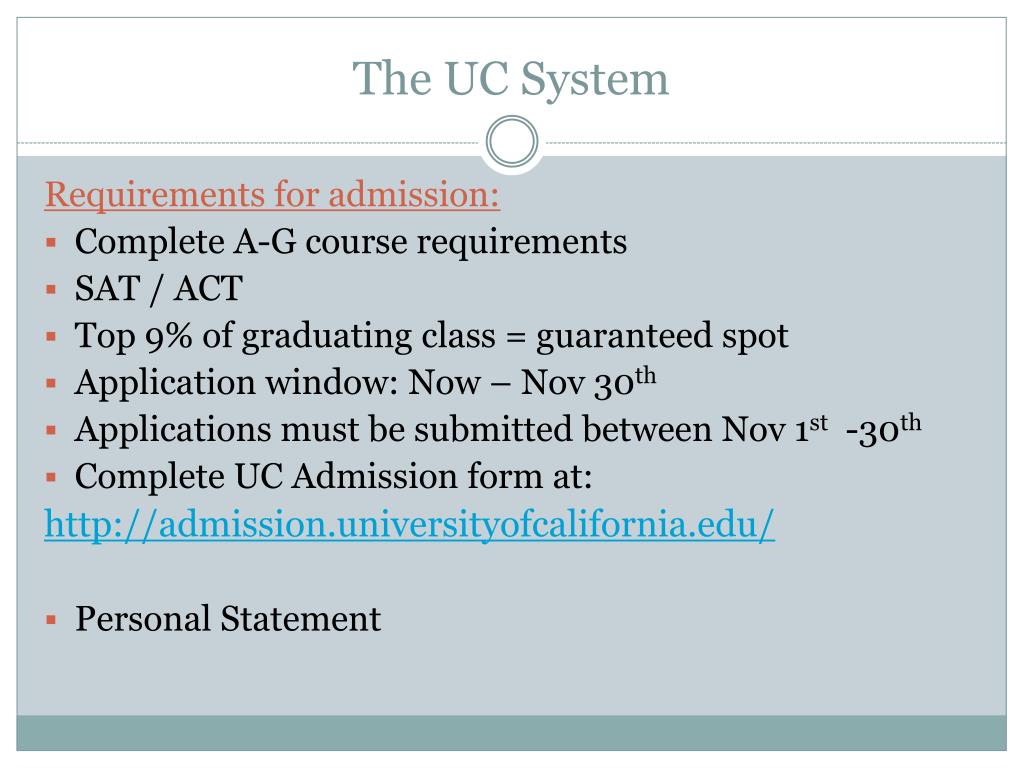
Task: Select 'Application window: Now – Nov 30th' text
Action: pos(366,382)
